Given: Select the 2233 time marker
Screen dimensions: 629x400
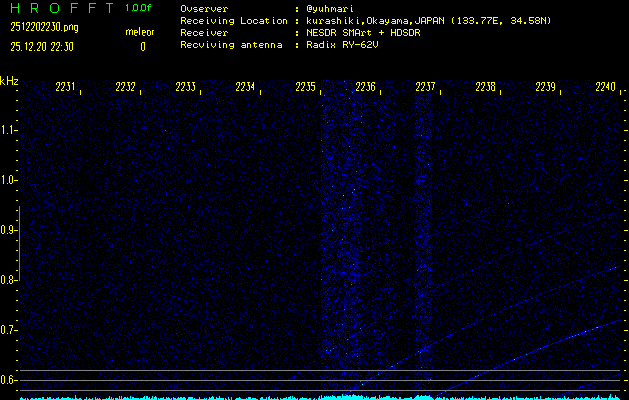Looking at the screenshot, I should point(186,88).
